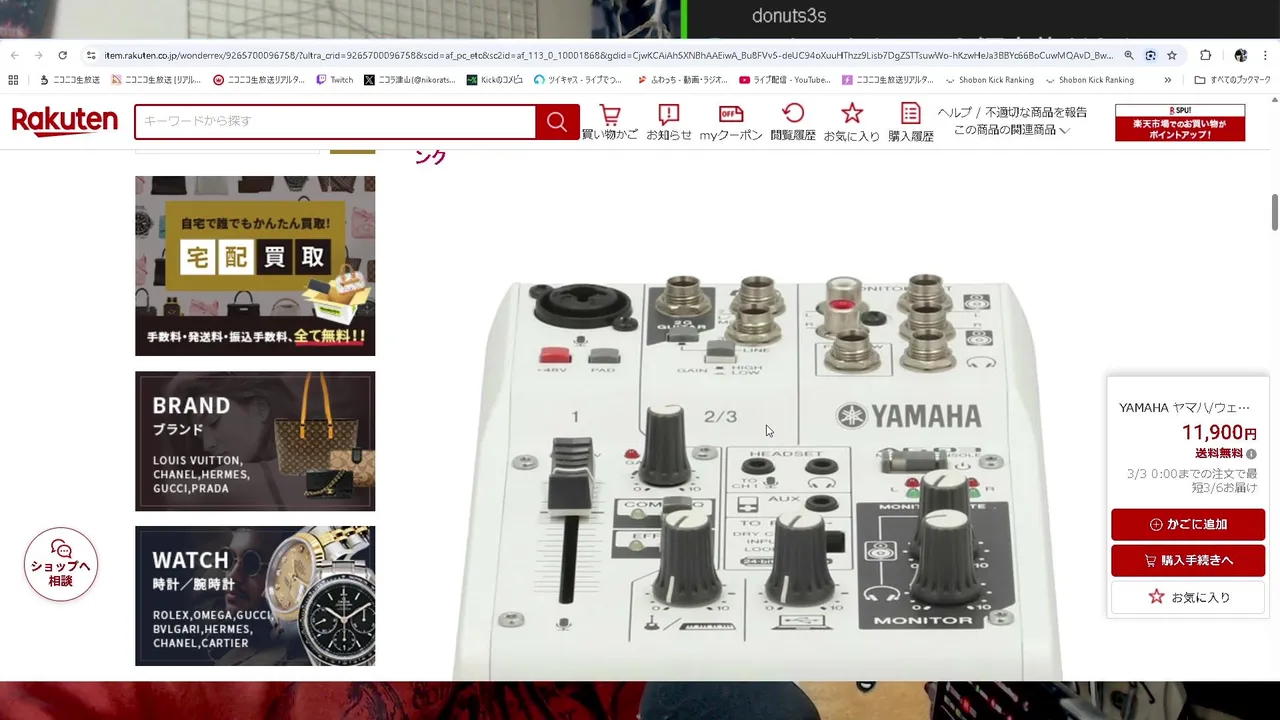Open the Kickのコメビュ bookmark
Screen dimensions: 1280x720
(494, 80)
